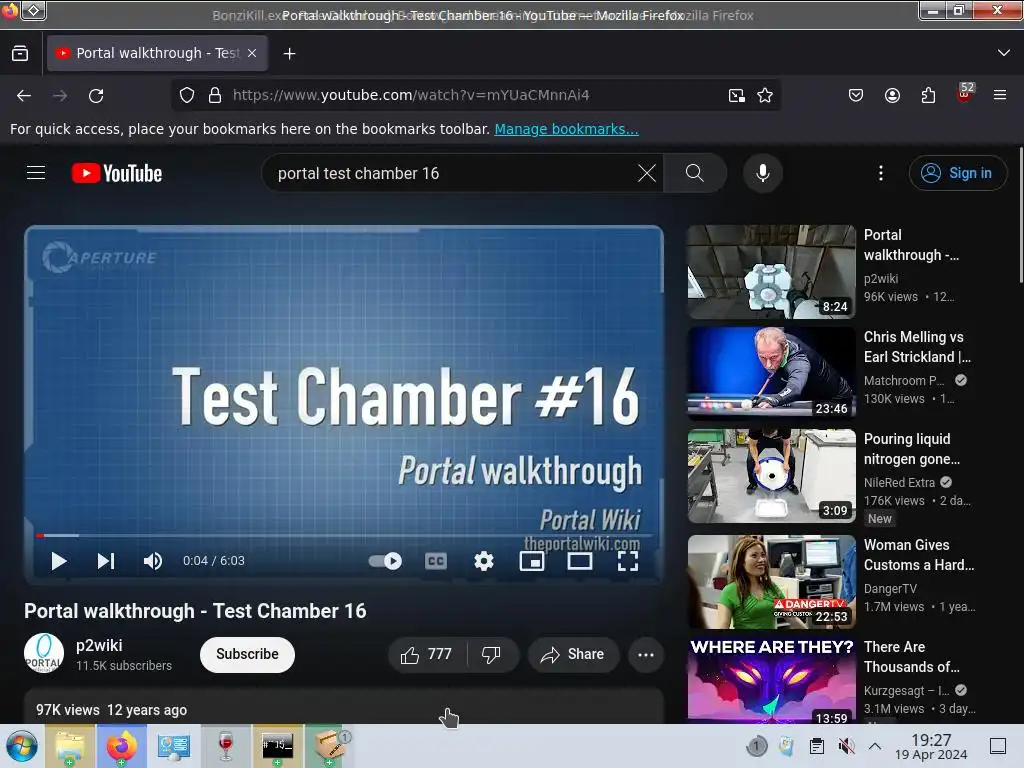
Task: Show site security lock info
Action: (215, 95)
